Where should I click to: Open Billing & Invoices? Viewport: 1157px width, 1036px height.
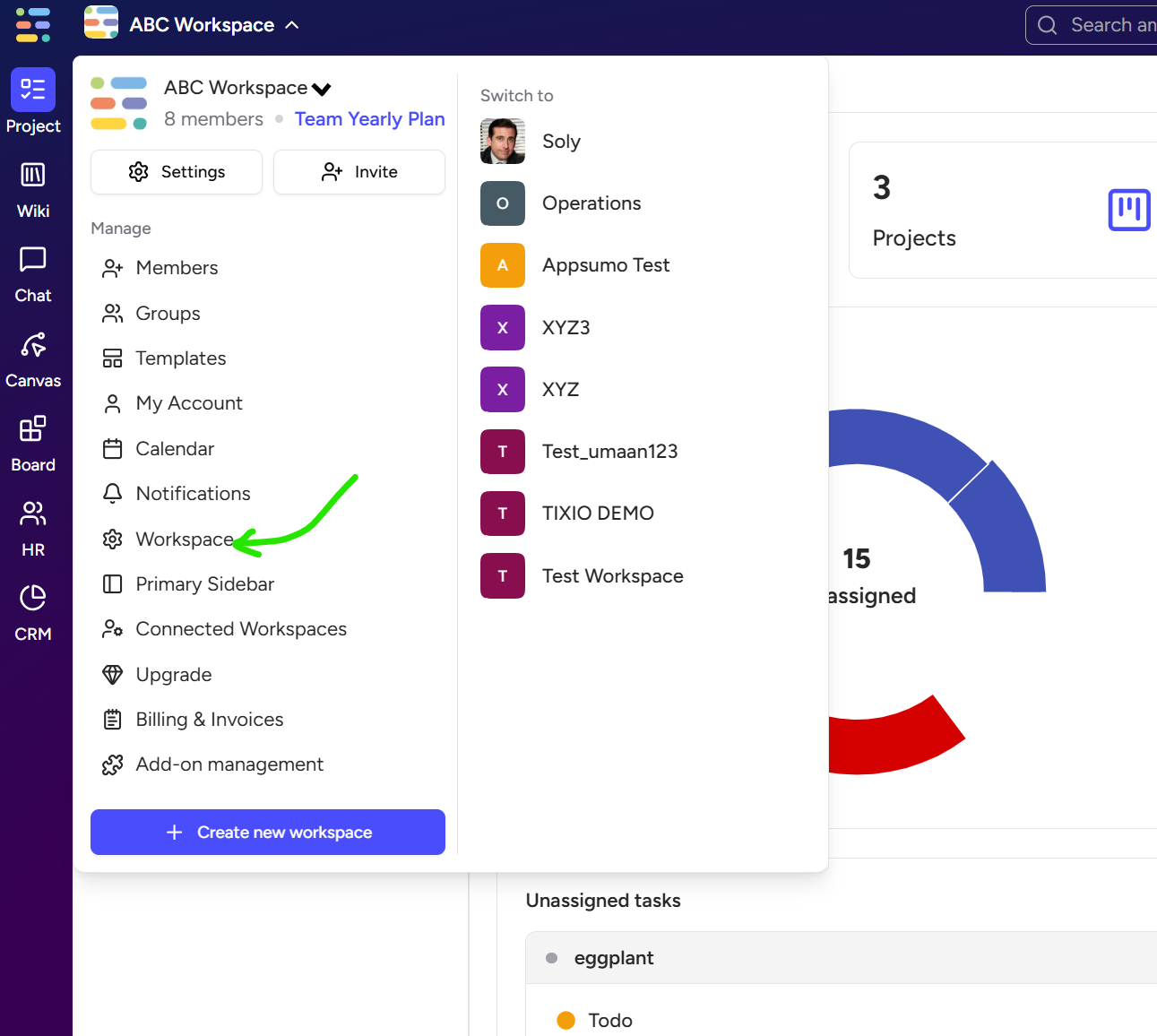[x=209, y=720]
